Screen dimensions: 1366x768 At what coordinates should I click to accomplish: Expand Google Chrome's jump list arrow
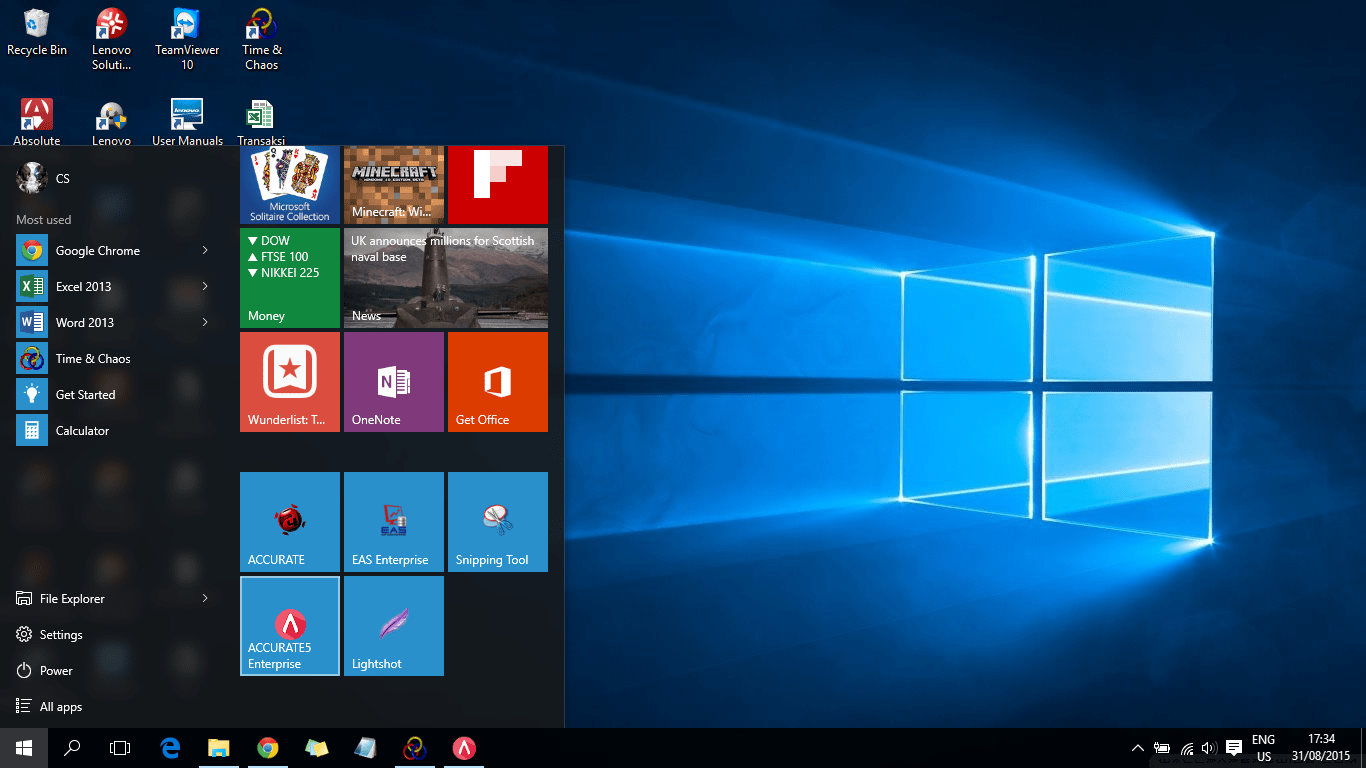pos(207,250)
